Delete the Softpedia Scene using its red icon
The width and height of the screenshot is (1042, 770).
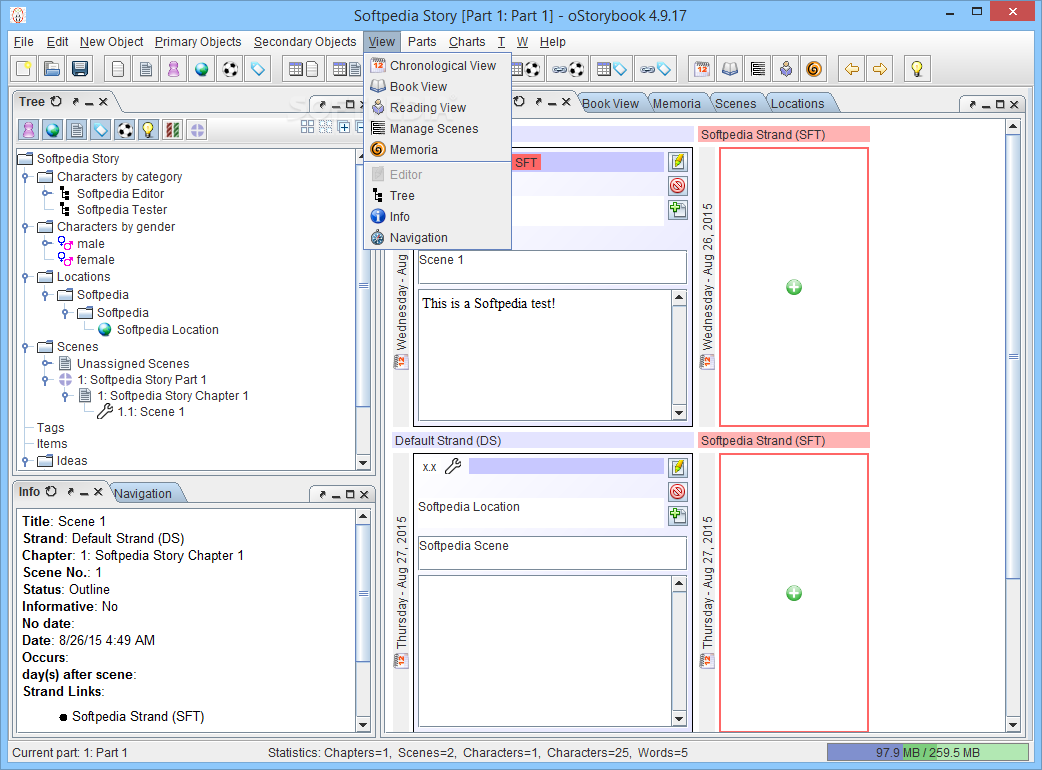(678, 491)
